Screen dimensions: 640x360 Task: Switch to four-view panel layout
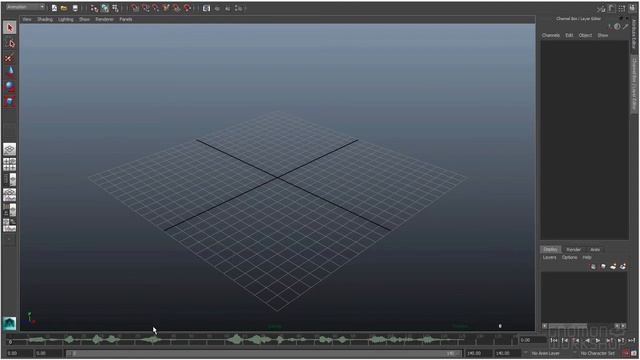(10, 164)
